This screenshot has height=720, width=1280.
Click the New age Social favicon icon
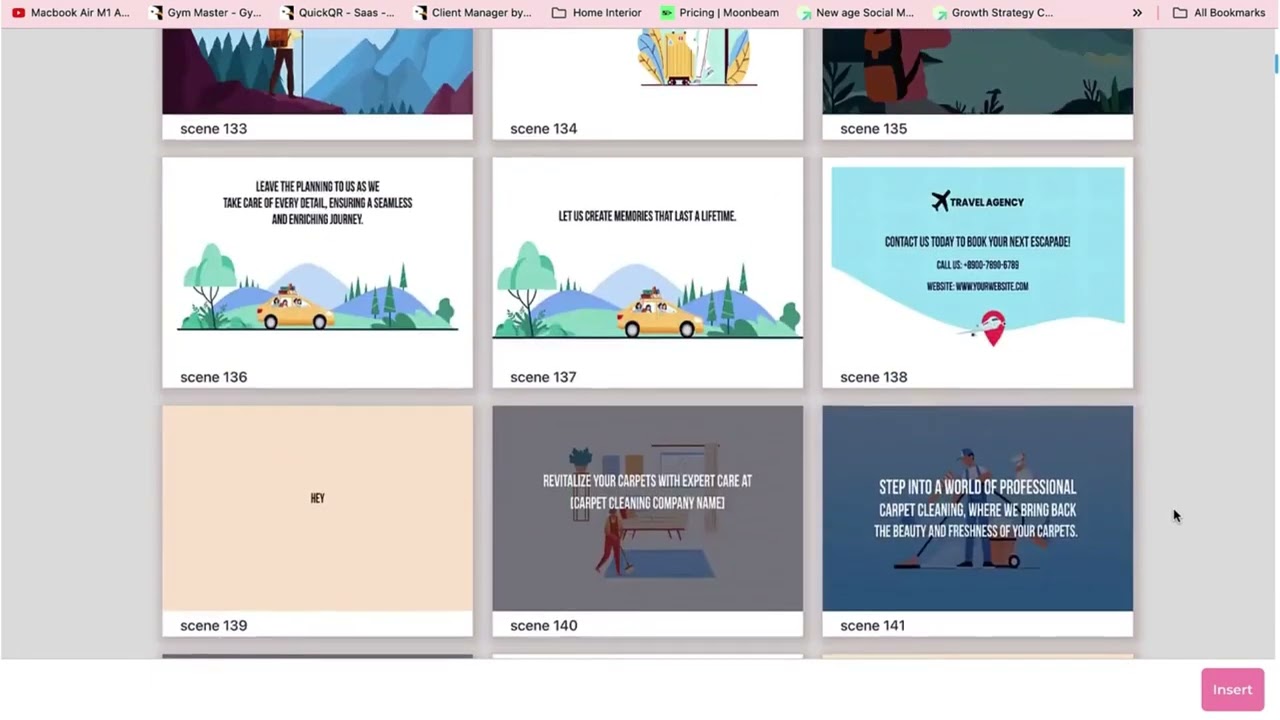click(804, 13)
